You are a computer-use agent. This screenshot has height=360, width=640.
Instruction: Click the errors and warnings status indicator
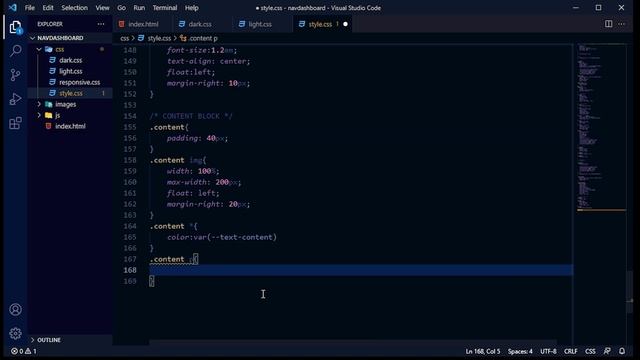pyautogui.click(x=24, y=351)
